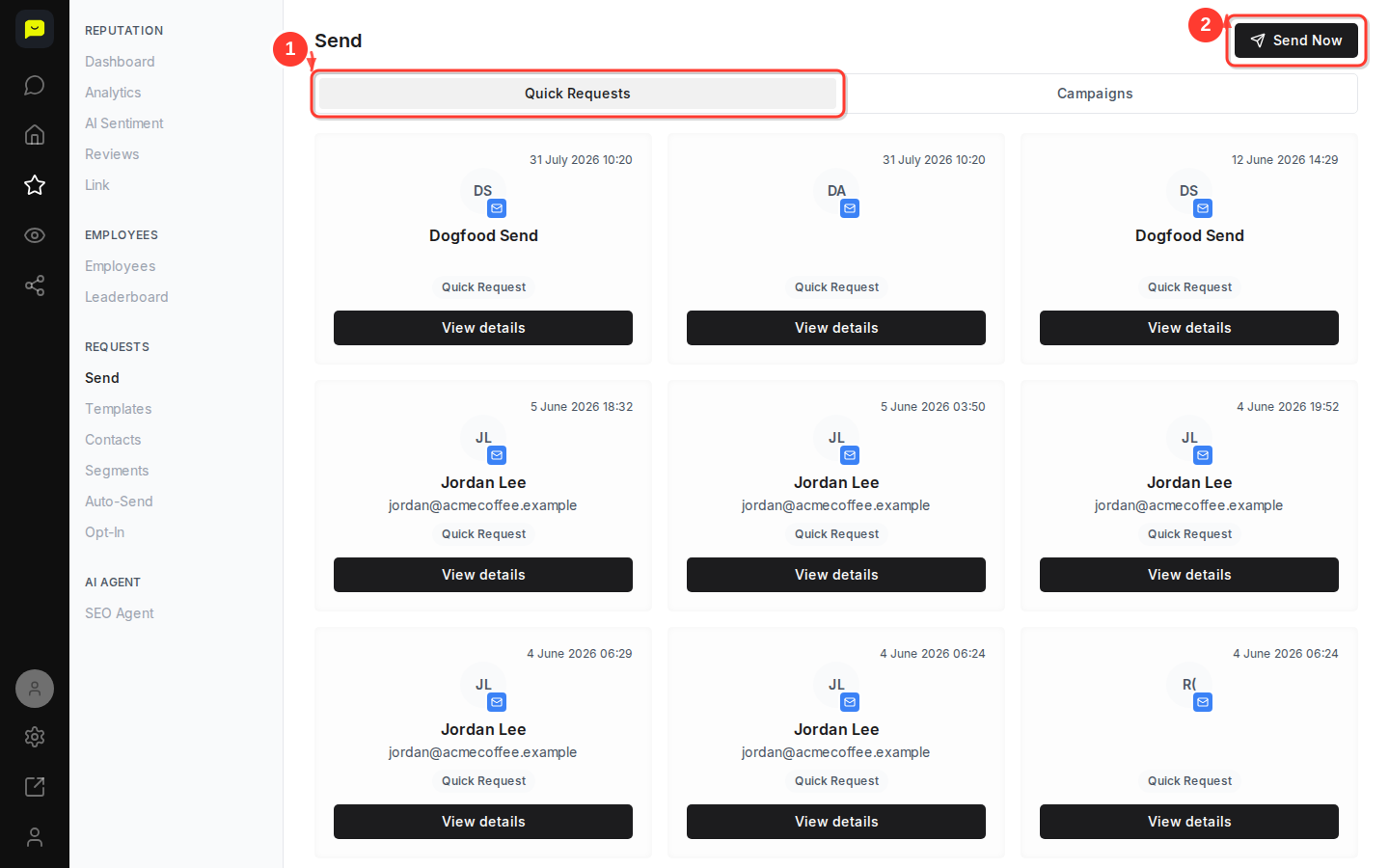Open the Link page in sidebar
1389x868 pixels.
pos(97,185)
